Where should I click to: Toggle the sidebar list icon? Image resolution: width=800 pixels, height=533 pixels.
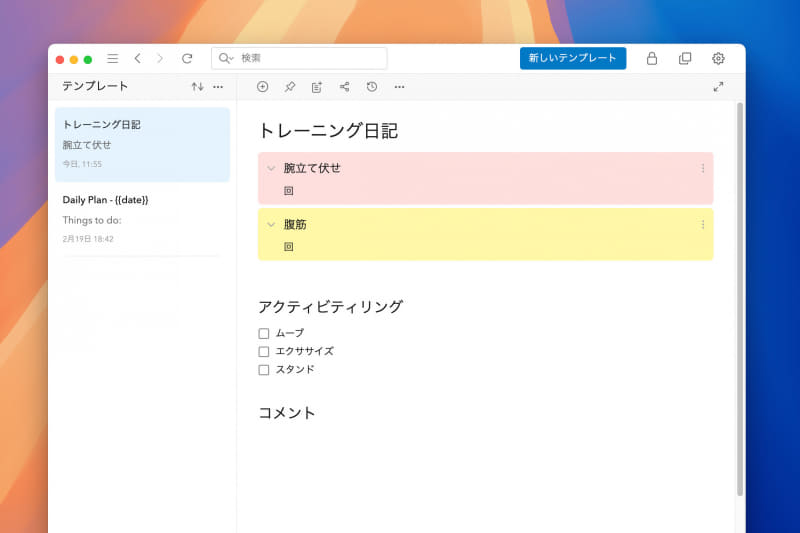(x=112, y=59)
